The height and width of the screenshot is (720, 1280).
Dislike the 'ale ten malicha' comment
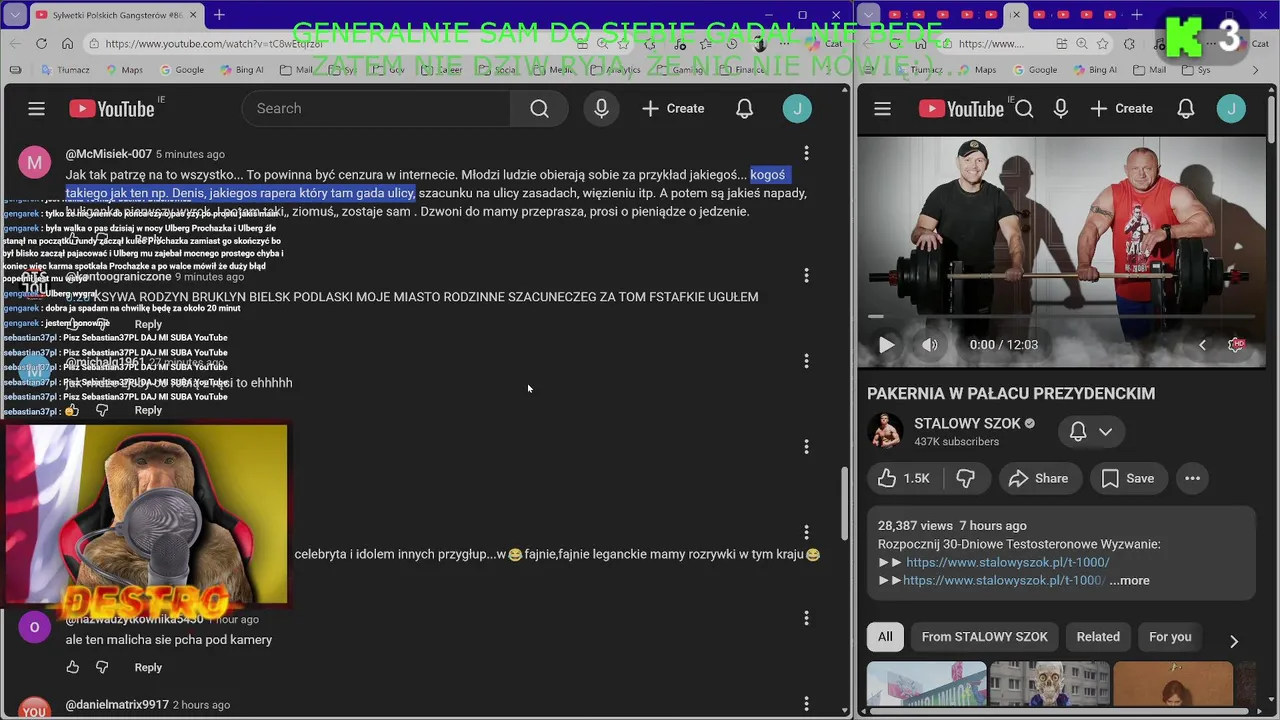pyautogui.click(x=102, y=667)
